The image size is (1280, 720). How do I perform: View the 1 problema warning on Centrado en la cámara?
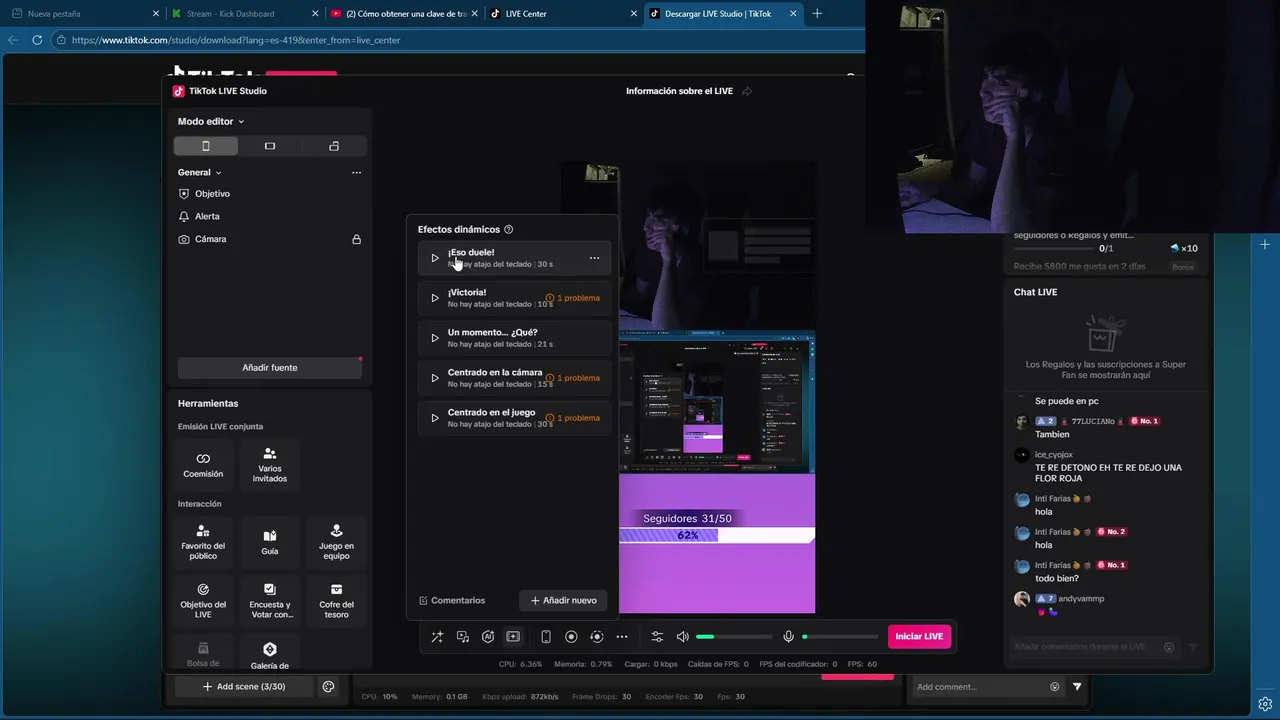coord(573,378)
